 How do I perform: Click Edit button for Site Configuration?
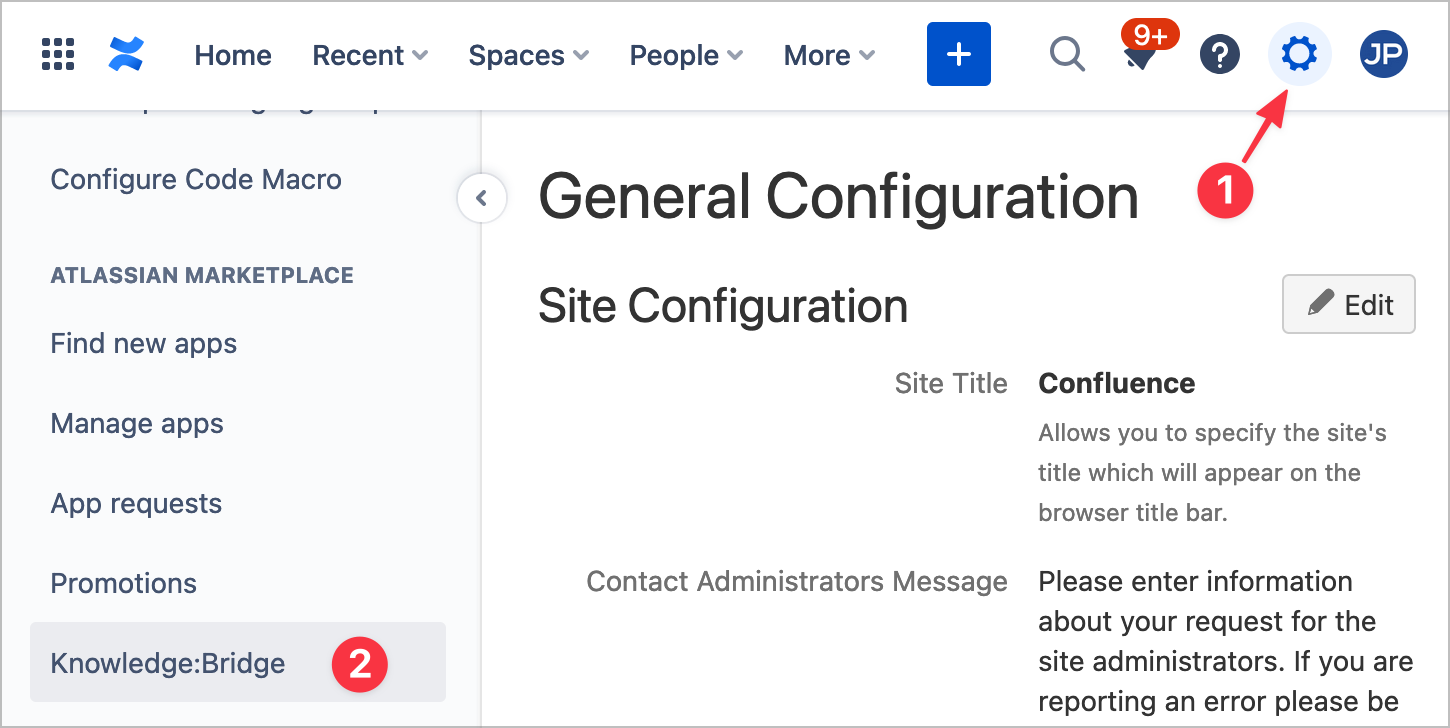click(1348, 304)
